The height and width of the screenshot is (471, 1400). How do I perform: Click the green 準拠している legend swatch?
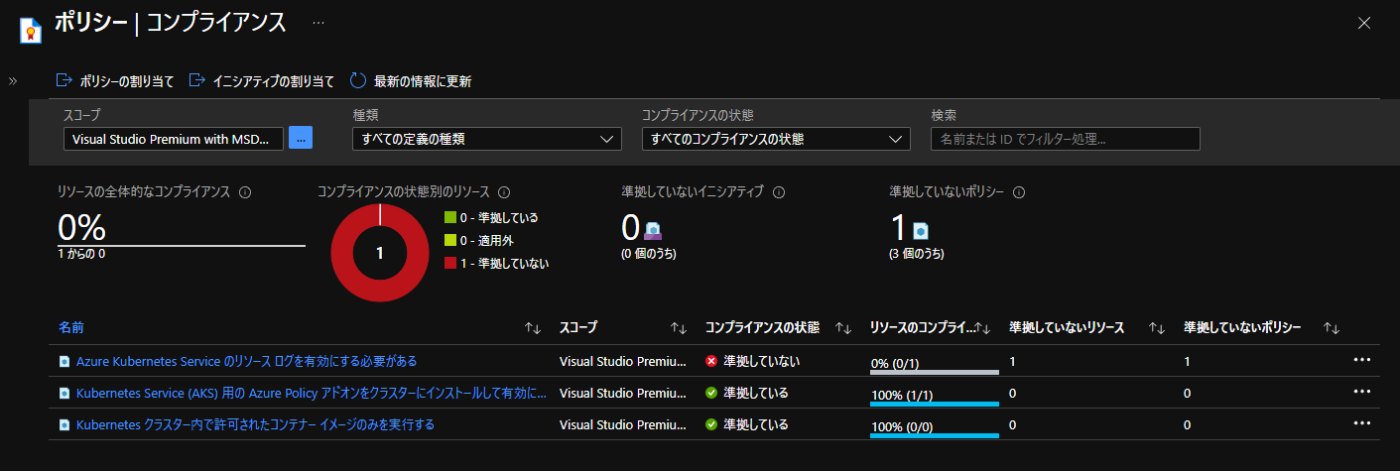click(x=450, y=218)
